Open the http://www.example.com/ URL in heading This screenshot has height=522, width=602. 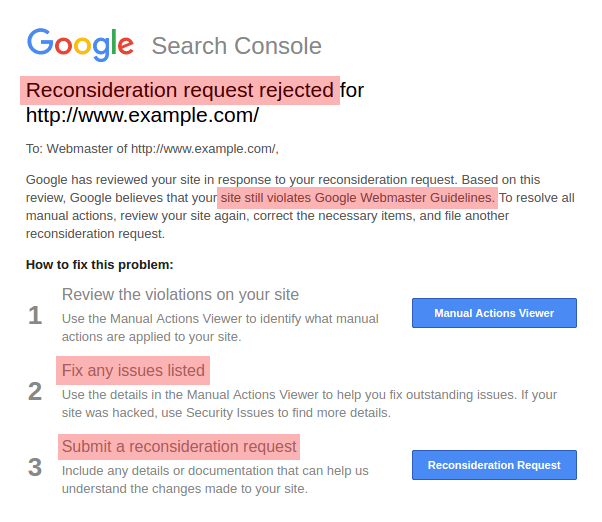pos(142,114)
